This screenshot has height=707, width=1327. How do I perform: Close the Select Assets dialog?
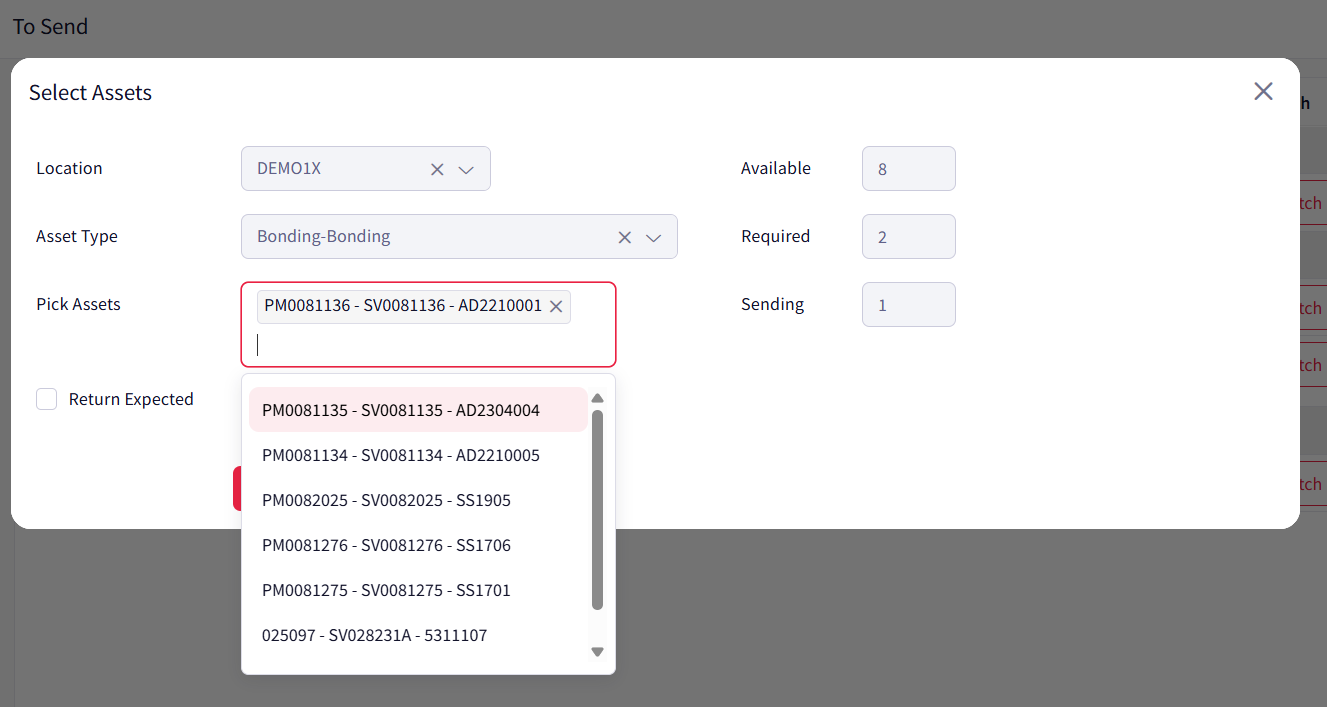[x=1263, y=92]
